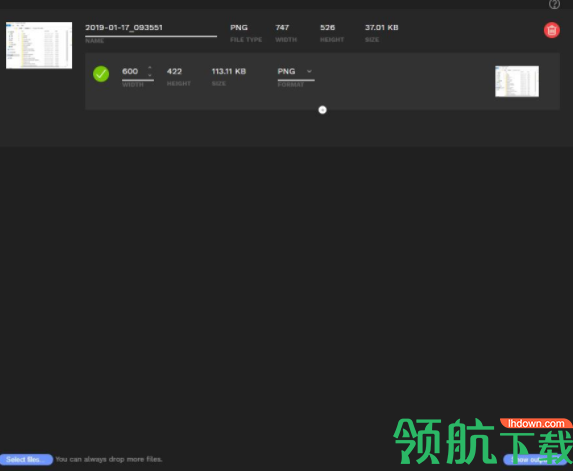Increase width using the up stepper arrow
This screenshot has height=471, width=573.
(149, 68)
